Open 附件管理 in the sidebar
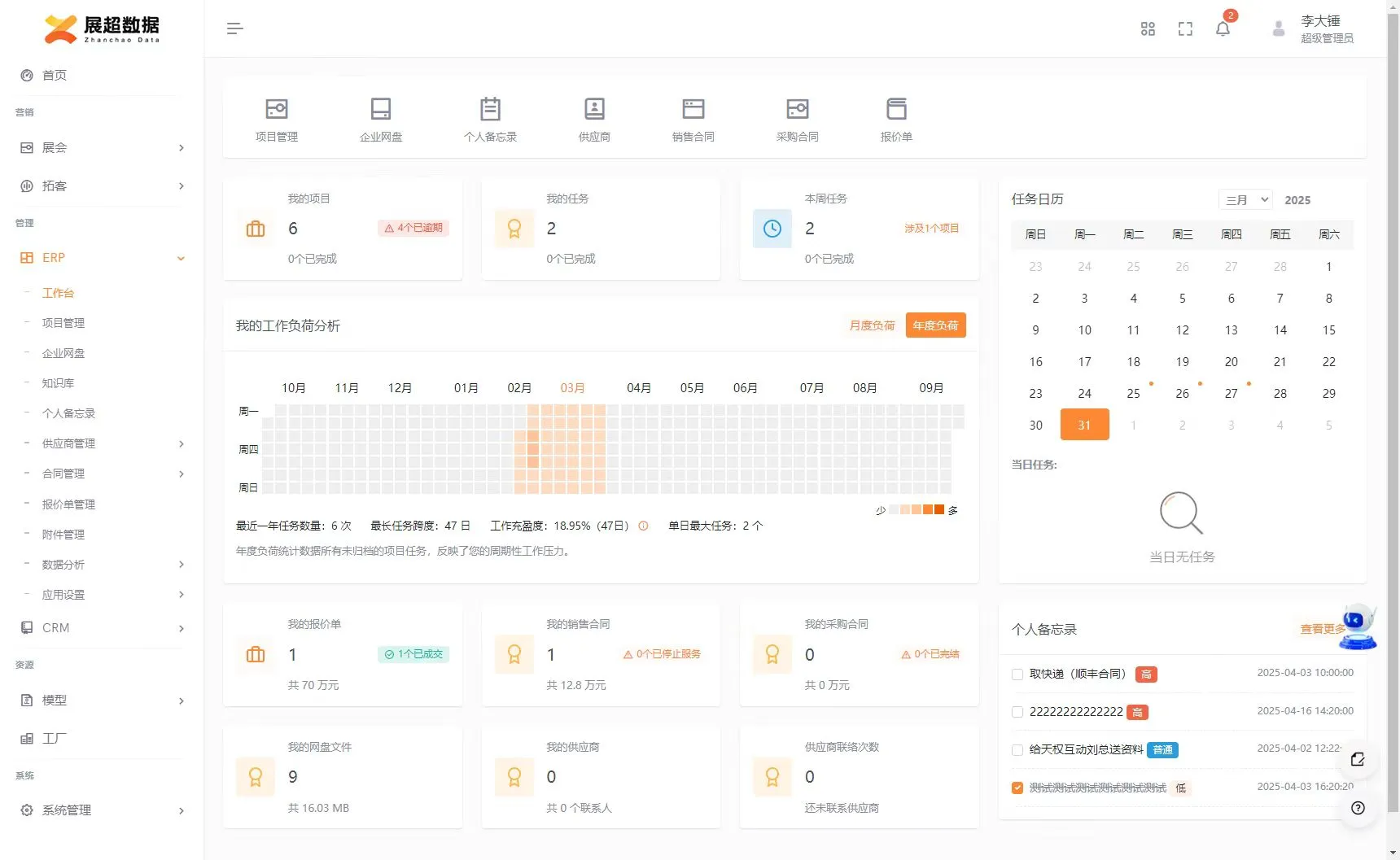1400x860 pixels. tap(63, 535)
